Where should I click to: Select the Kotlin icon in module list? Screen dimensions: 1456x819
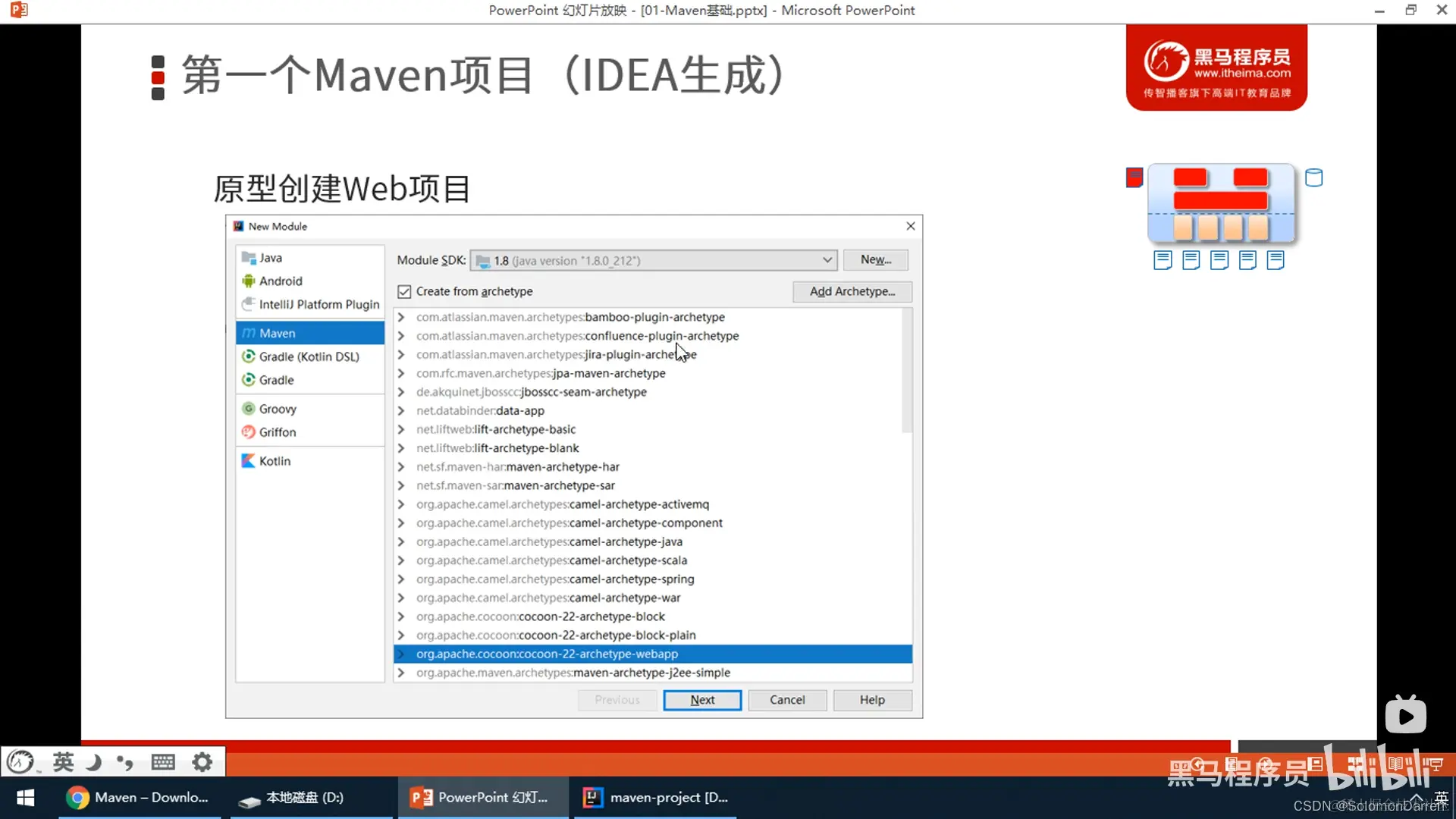click(248, 461)
